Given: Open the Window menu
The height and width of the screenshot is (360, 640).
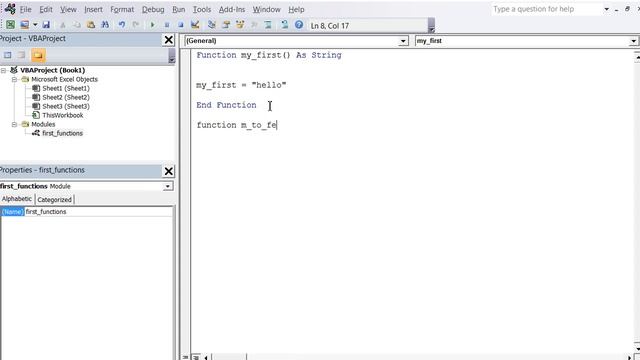Looking at the screenshot, I should (x=266, y=9).
